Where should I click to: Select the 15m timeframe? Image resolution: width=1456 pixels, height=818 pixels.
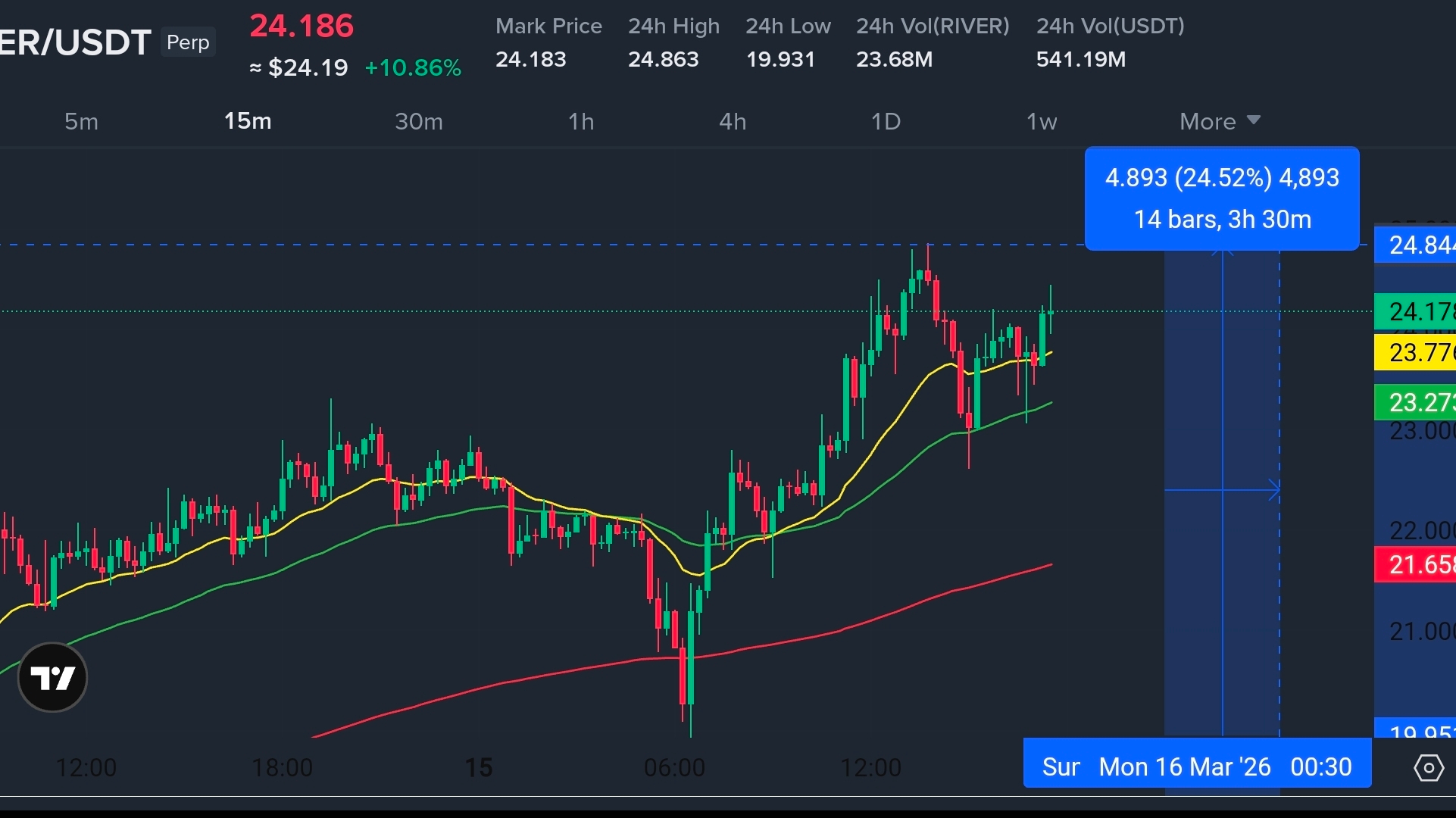pos(248,121)
